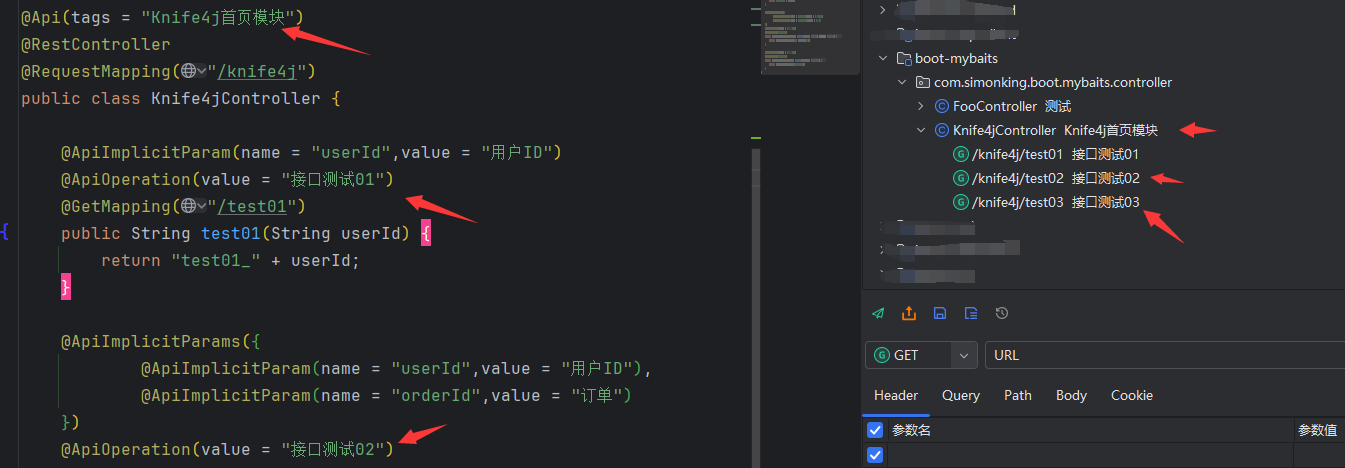Image resolution: width=1345 pixels, height=468 pixels.
Task: Switch to the Path tab
Action: tap(1018, 395)
